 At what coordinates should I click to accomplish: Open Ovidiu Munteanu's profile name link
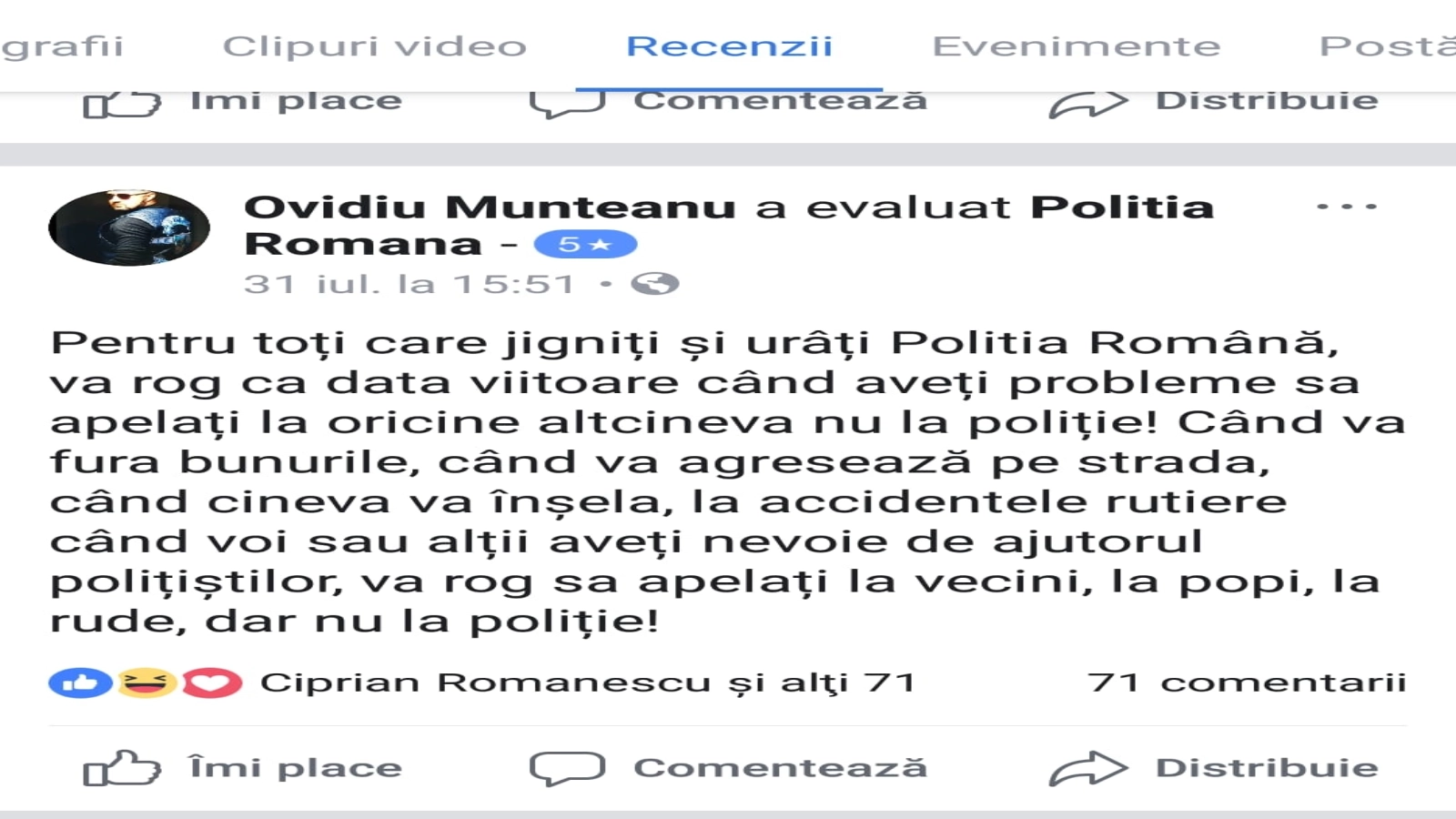pos(490,207)
